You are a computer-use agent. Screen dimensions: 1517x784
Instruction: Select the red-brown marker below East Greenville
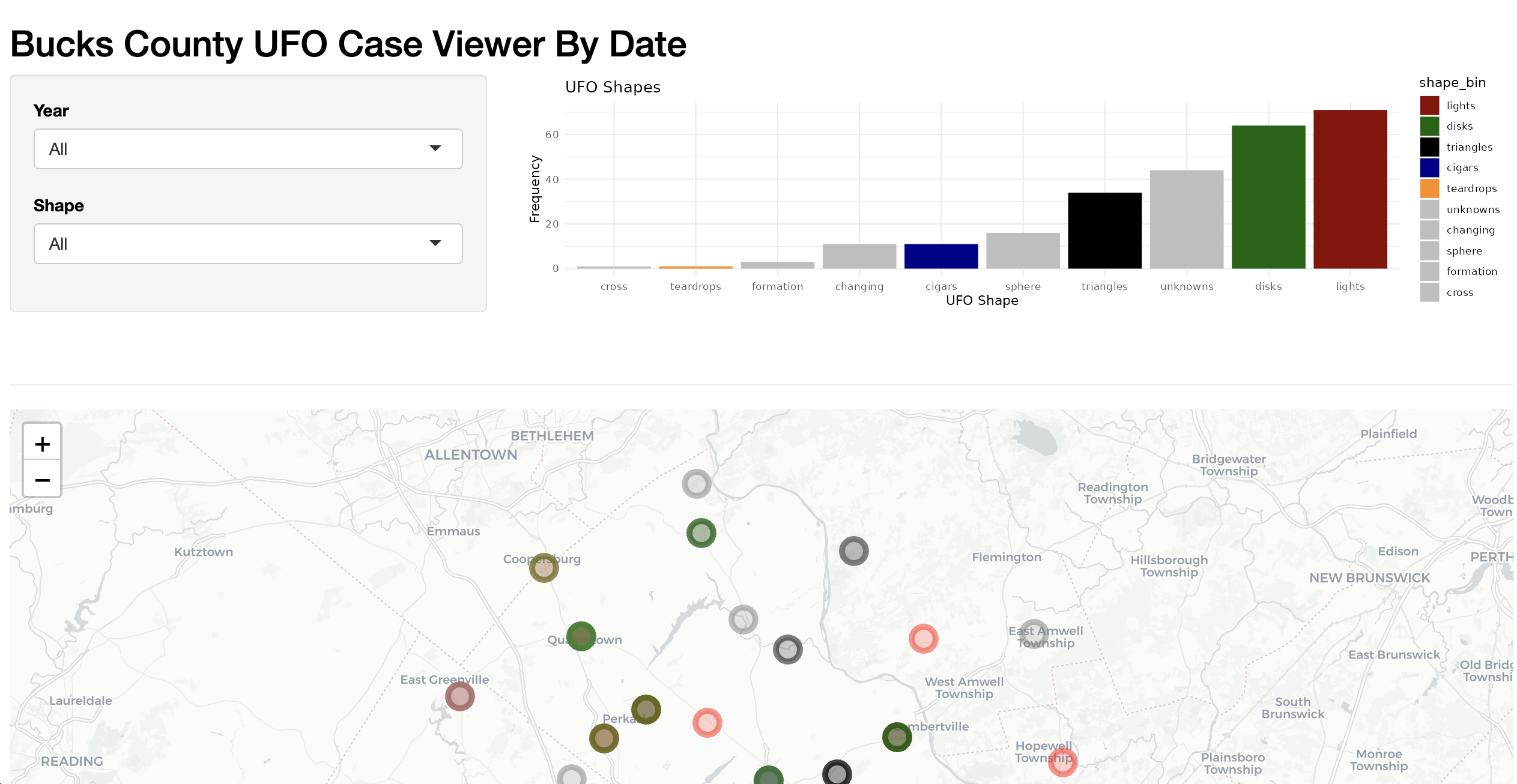tap(460, 696)
